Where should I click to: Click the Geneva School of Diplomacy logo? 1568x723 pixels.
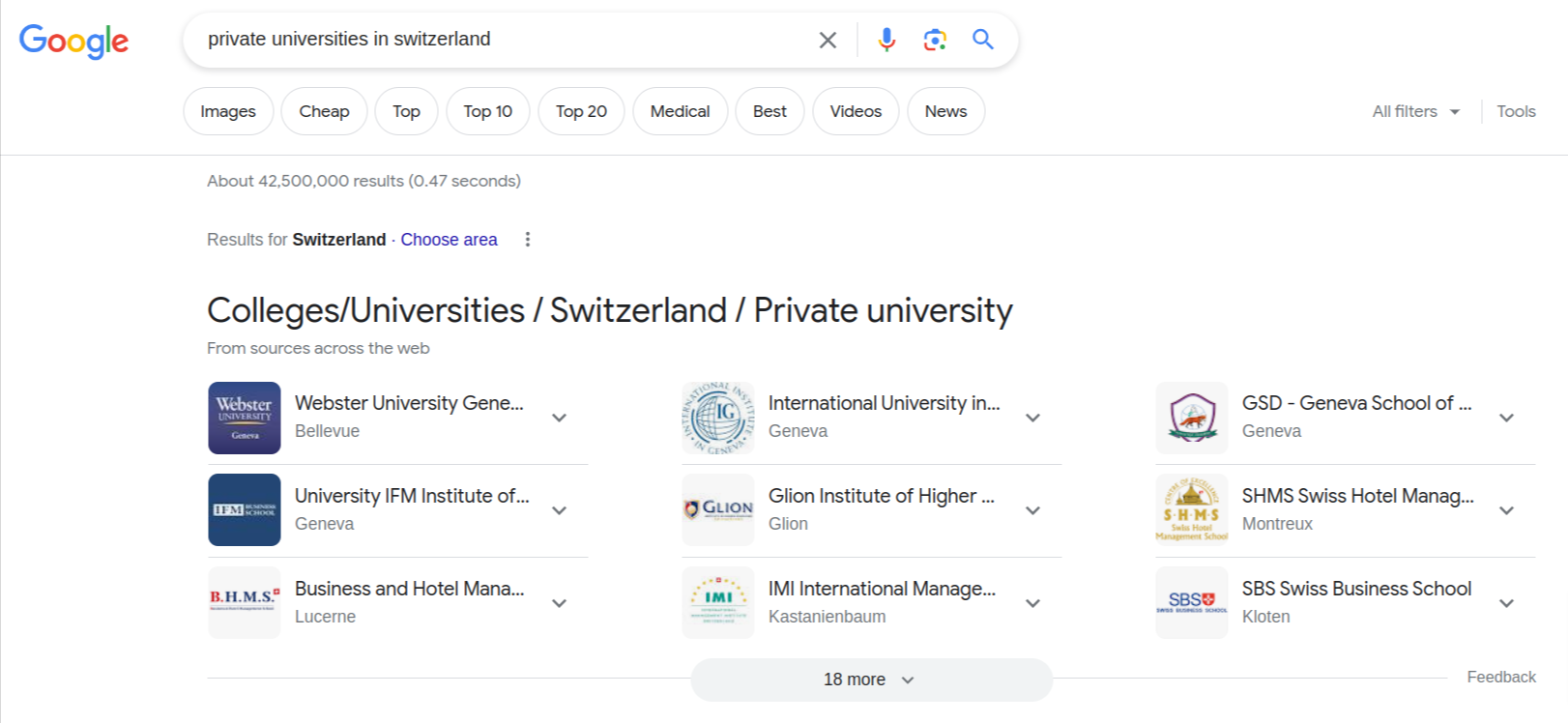tap(1192, 418)
